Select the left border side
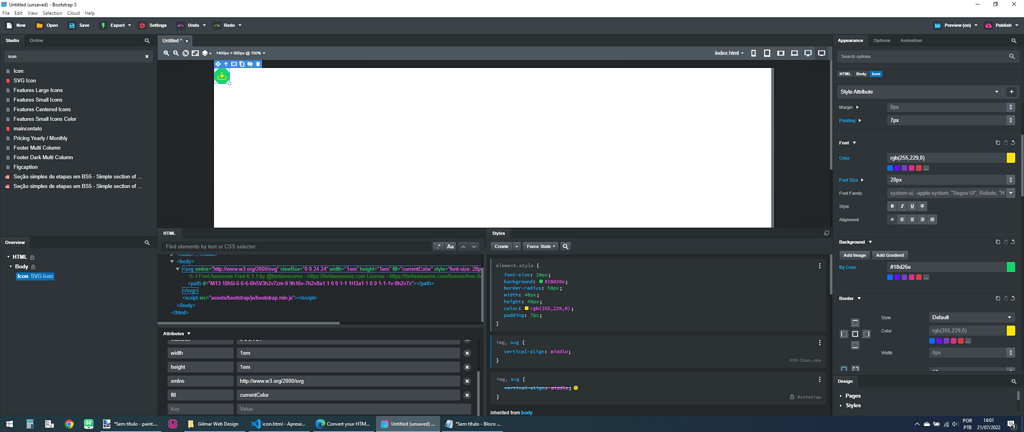This screenshot has width=1024, height=432. tap(844, 334)
